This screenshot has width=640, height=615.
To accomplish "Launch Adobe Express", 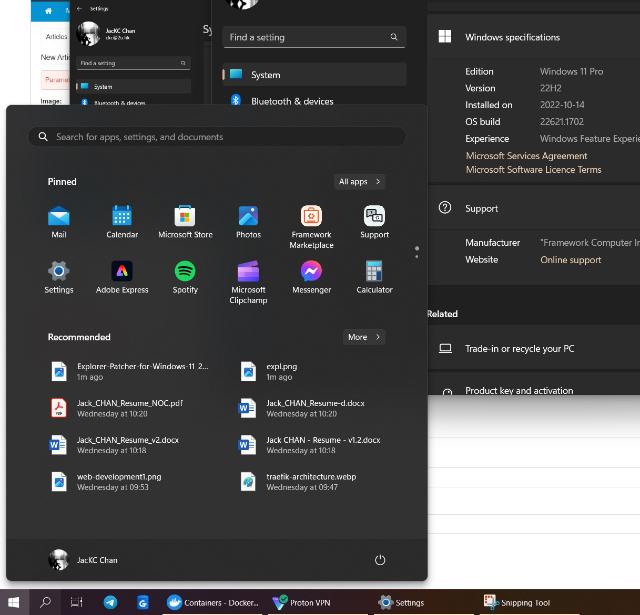I will [x=122, y=277].
